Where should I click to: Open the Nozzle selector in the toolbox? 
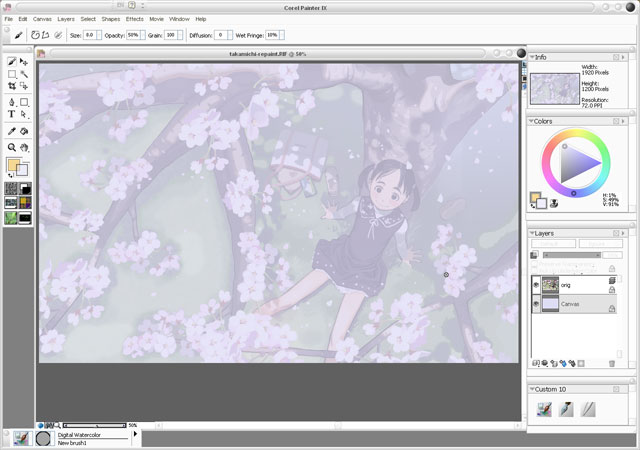[25, 217]
